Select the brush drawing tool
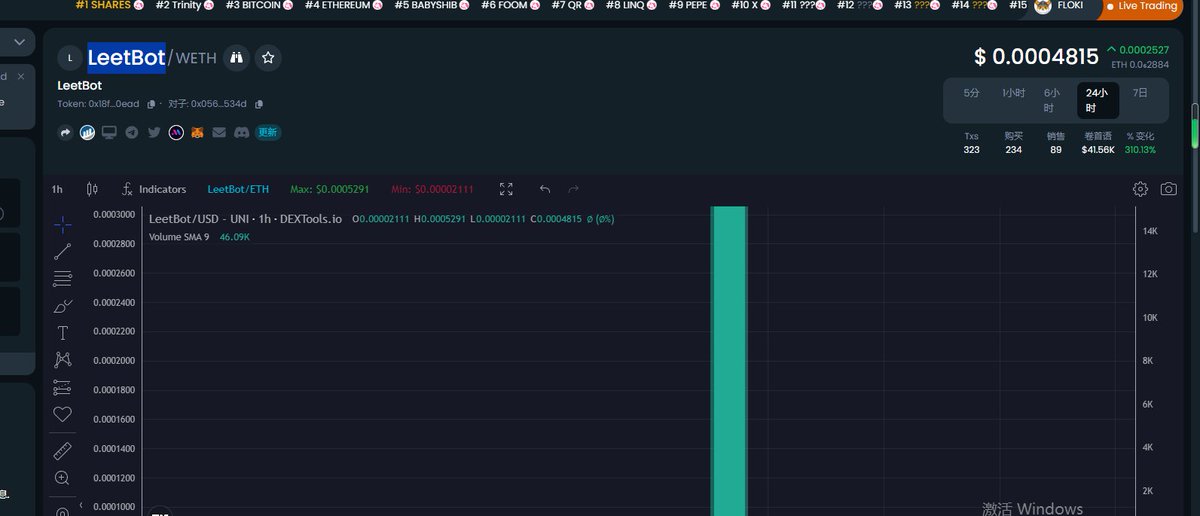Screen dimensions: 1200x516 (x=62, y=305)
